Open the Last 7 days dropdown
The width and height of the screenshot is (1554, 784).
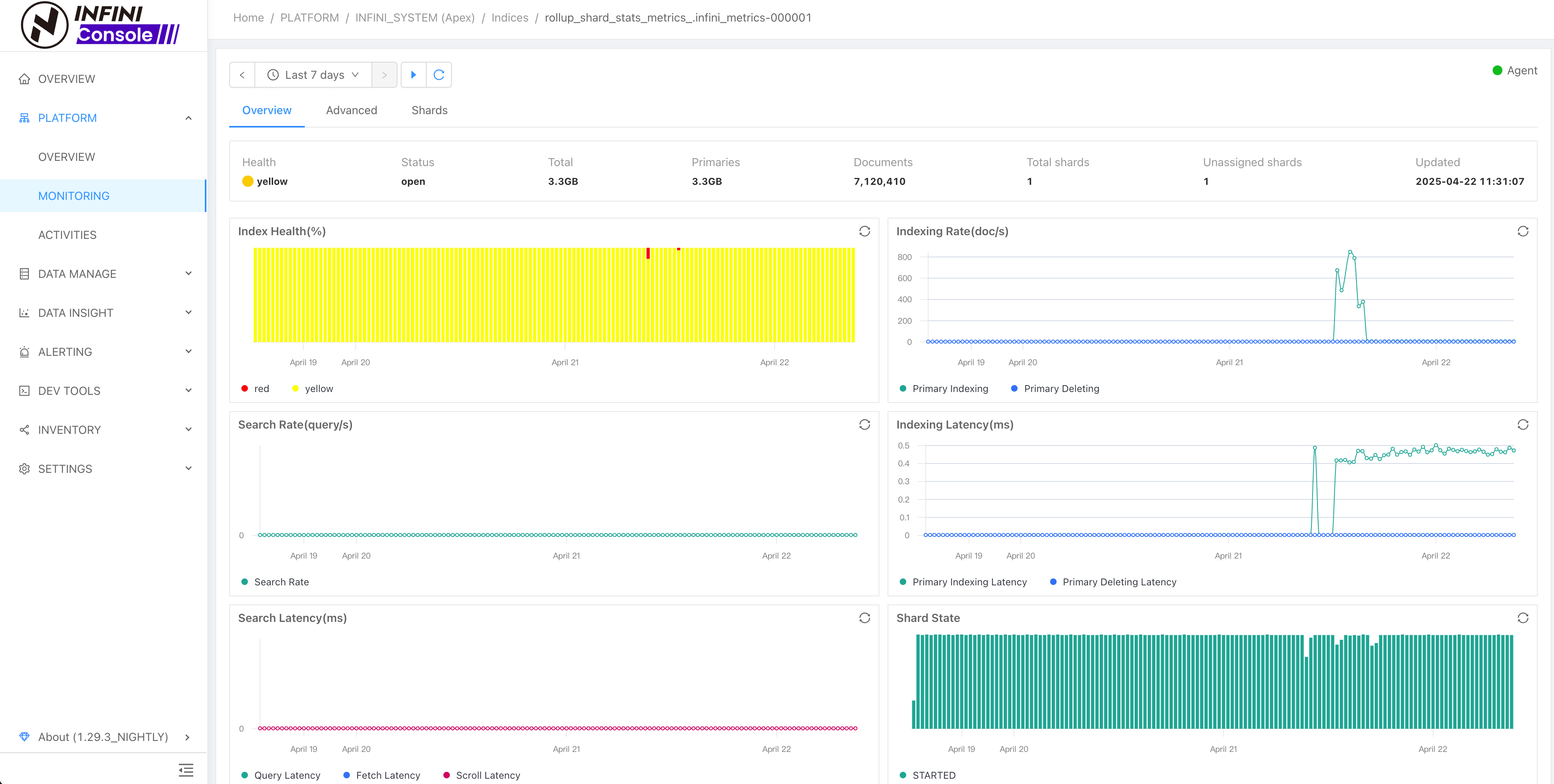click(314, 75)
